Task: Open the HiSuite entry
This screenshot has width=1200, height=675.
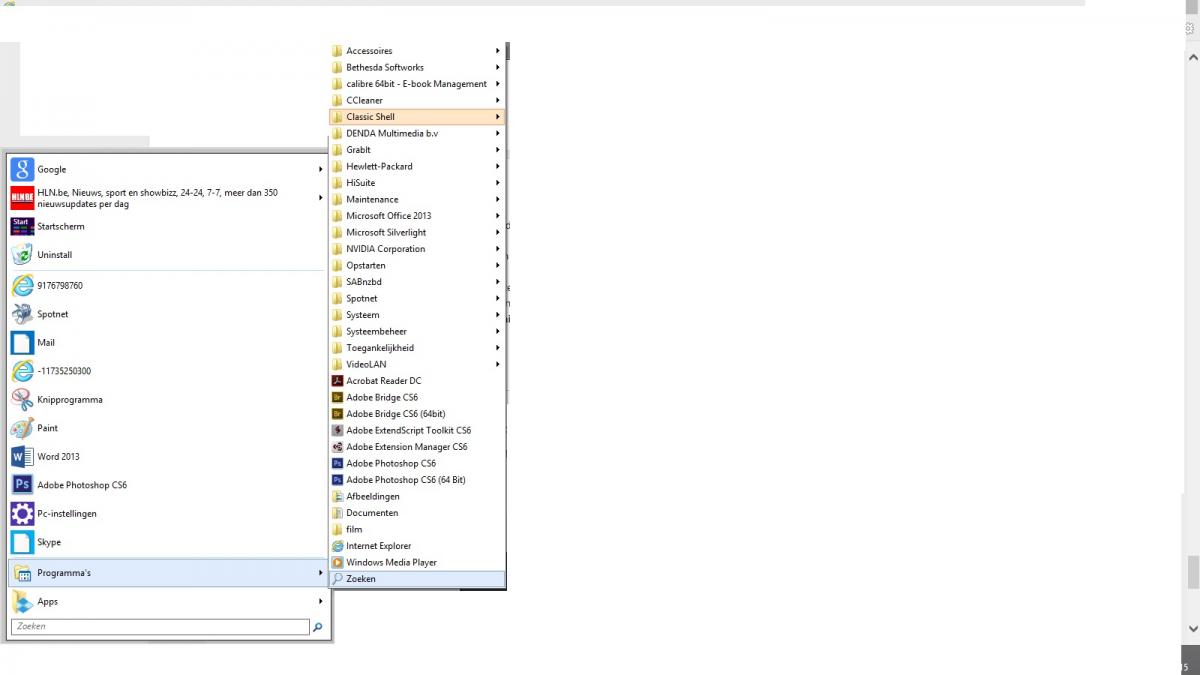Action: (x=417, y=183)
